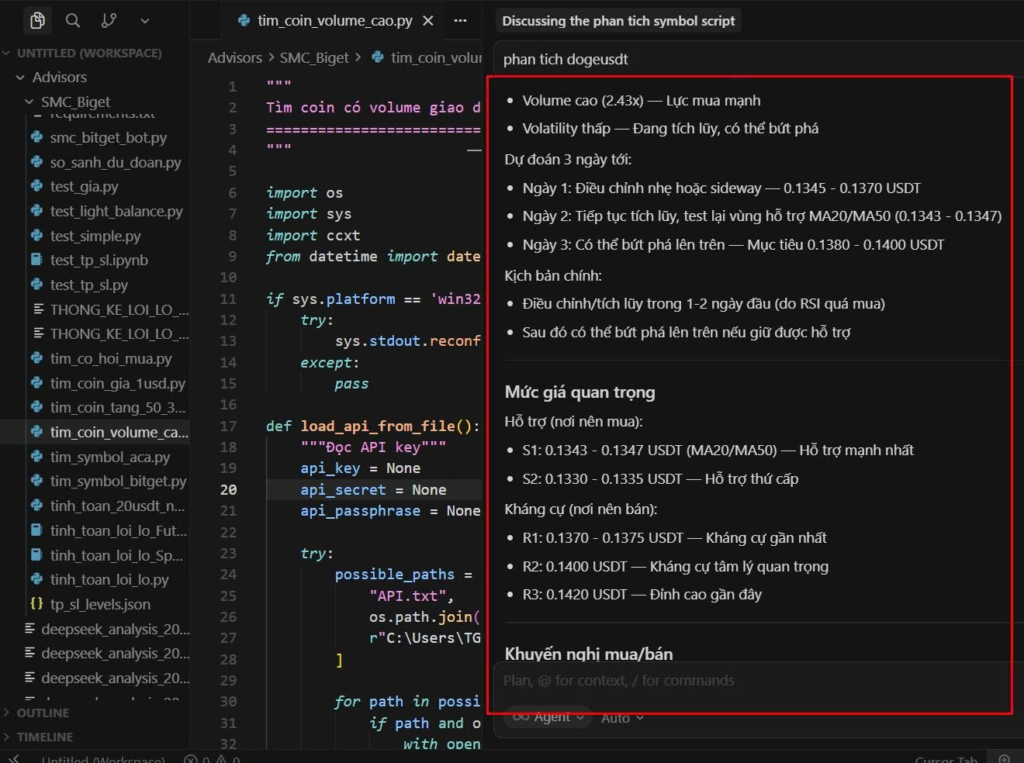Click the tp_sl_levels.json file icon
The image size is (1024, 763).
tap(37, 604)
